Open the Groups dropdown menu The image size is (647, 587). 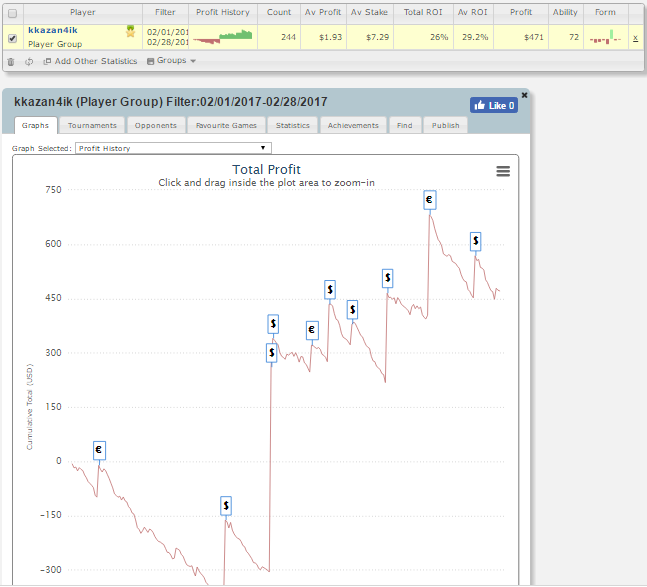(x=171, y=61)
